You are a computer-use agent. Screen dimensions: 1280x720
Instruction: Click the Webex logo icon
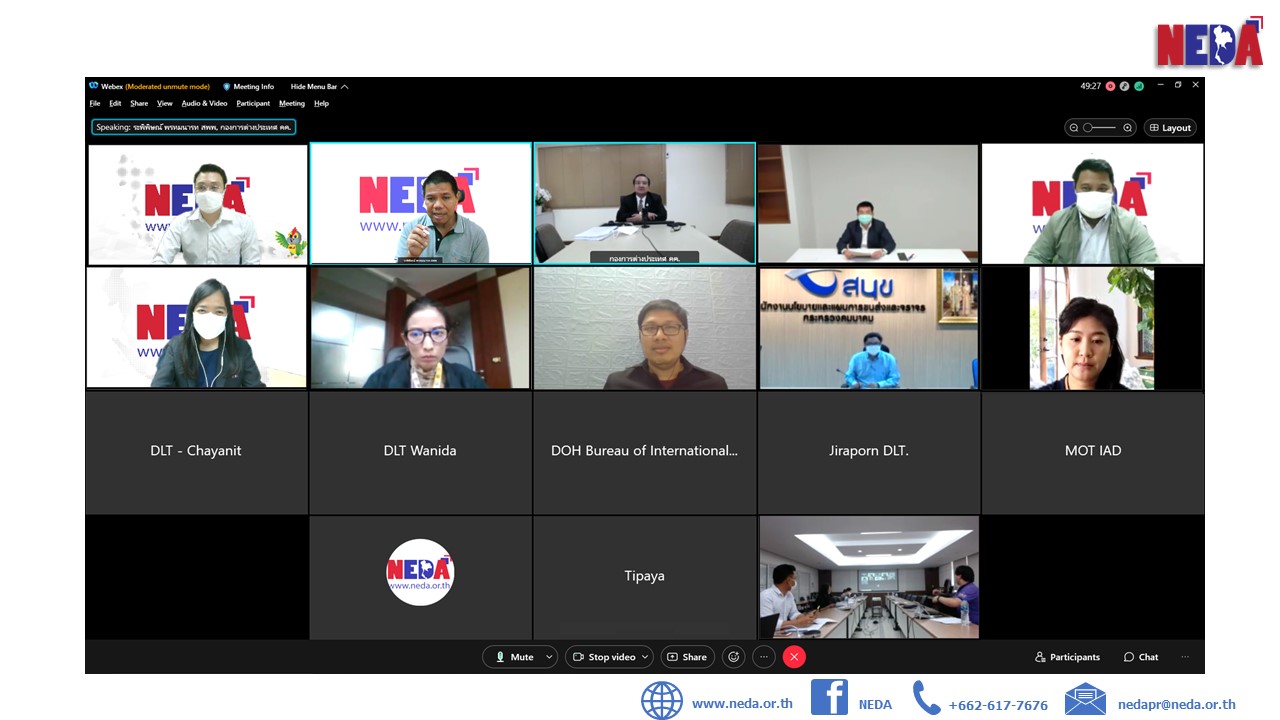click(93, 86)
